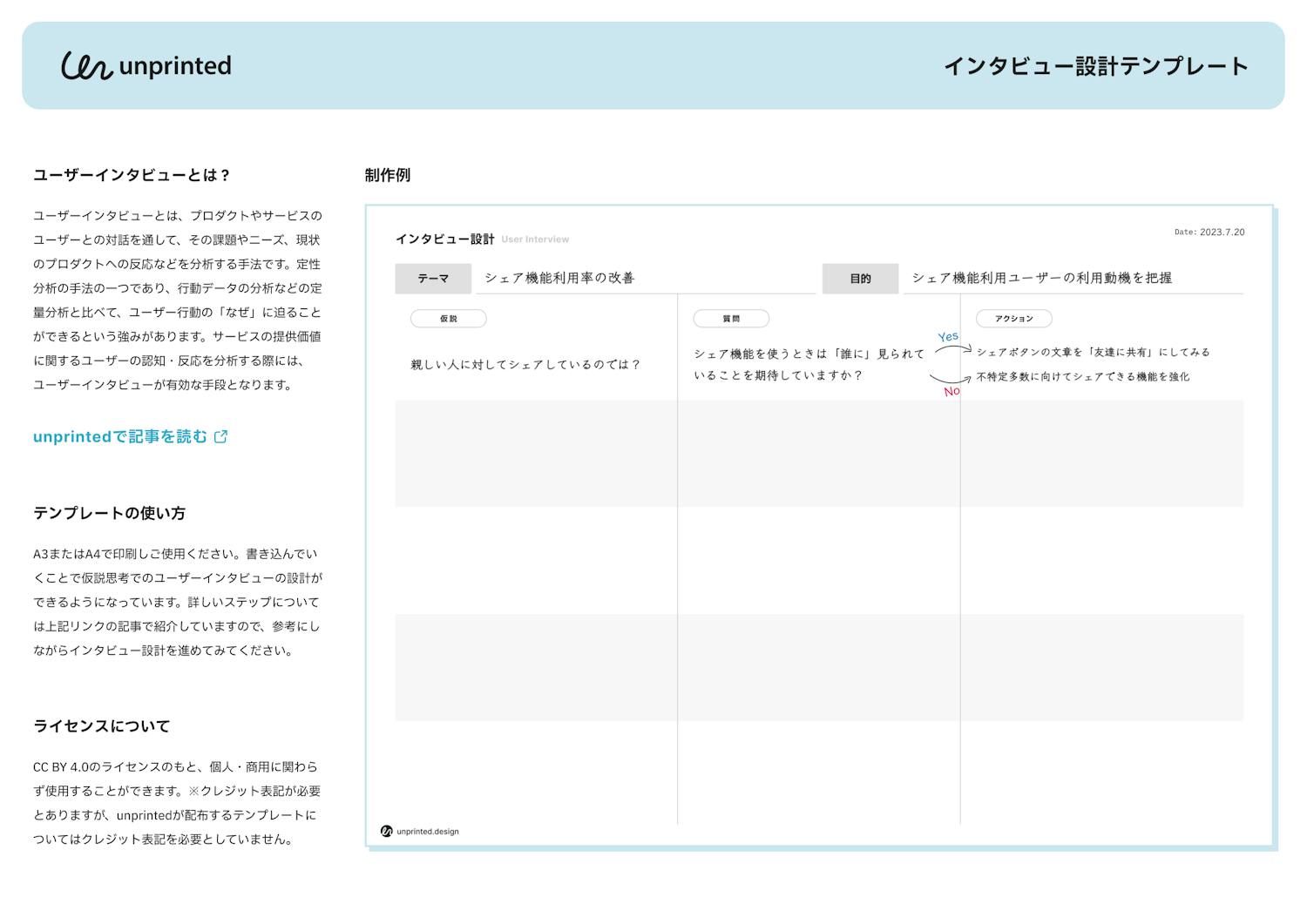Image resolution: width=1307 pixels, height=924 pixels.
Task: Open the unprintedで記事を読む link
Action: click(120, 437)
